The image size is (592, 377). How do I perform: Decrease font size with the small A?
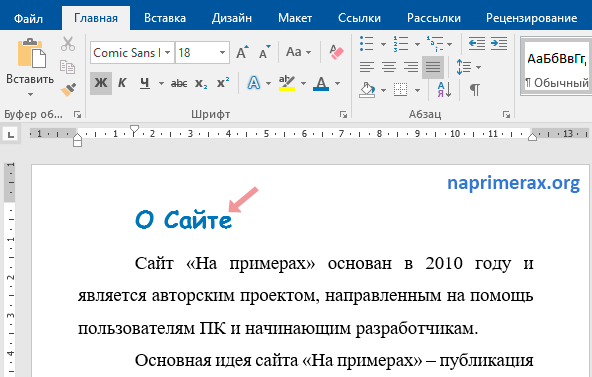pyautogui.click(x=265, y=52)
